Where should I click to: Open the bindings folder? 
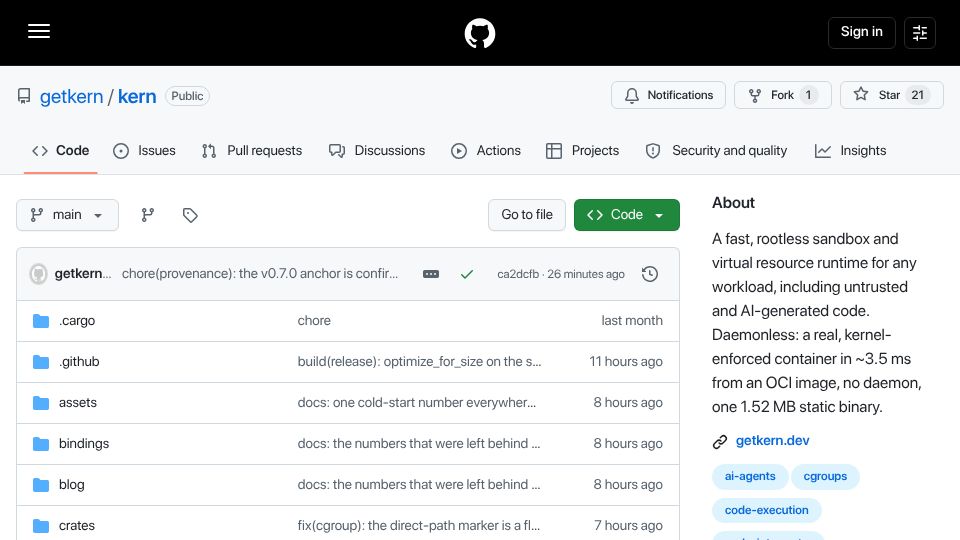click(84, 444)
